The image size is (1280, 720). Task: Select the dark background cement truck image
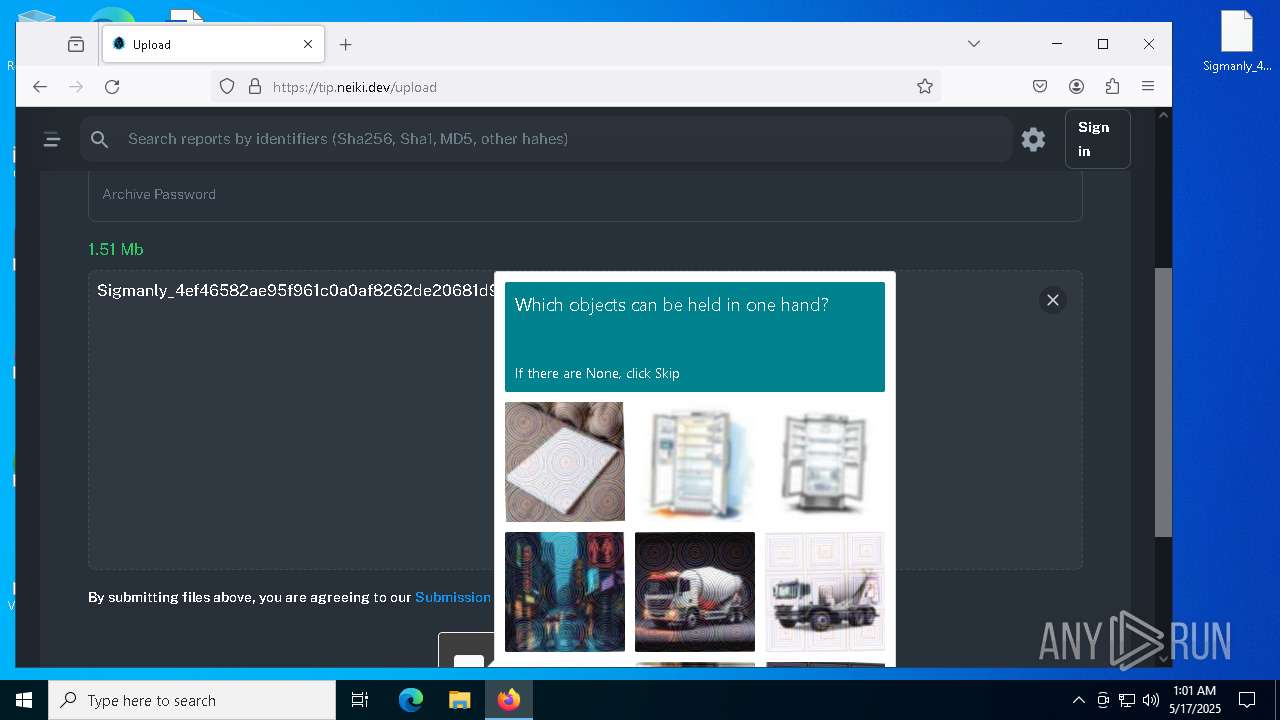point(695,592)
